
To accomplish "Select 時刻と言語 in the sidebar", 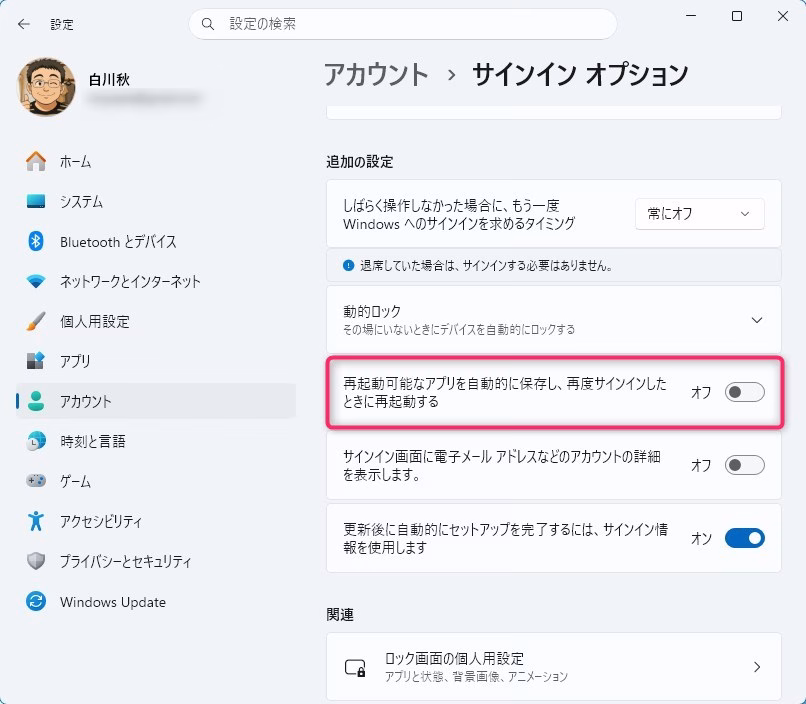I will click(92, 441).
